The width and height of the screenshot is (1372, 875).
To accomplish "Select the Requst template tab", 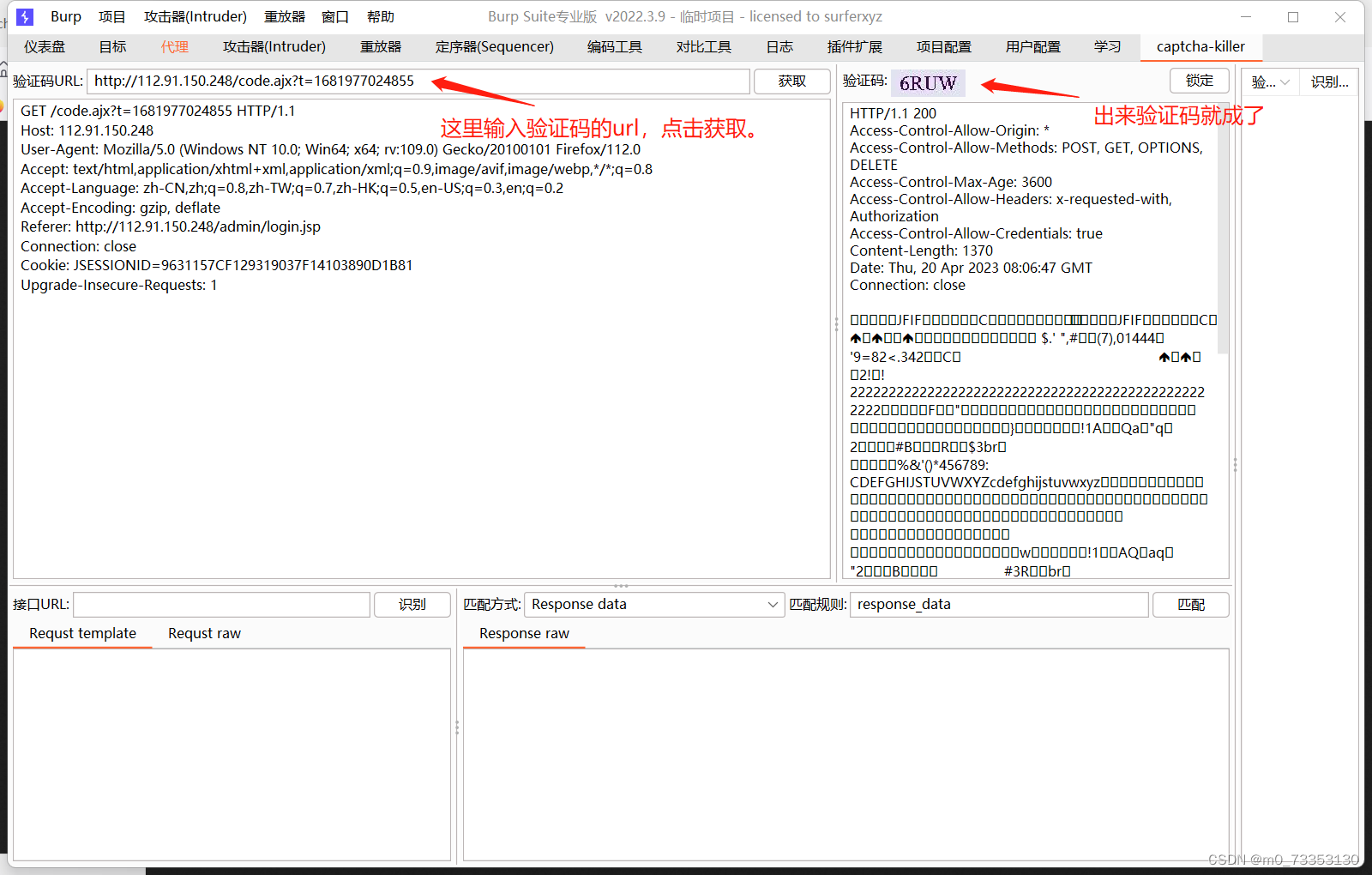I will (x=82, y=633).
